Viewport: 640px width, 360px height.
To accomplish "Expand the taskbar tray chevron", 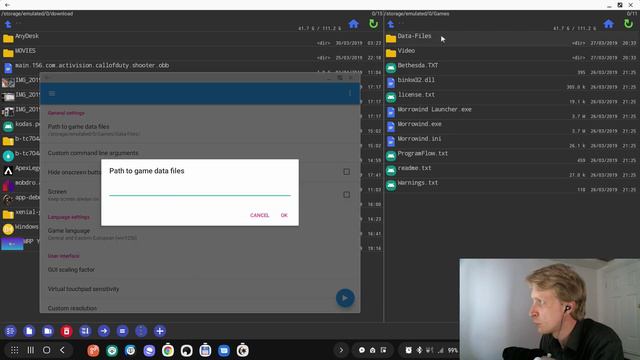I will [x=341, y=350].
